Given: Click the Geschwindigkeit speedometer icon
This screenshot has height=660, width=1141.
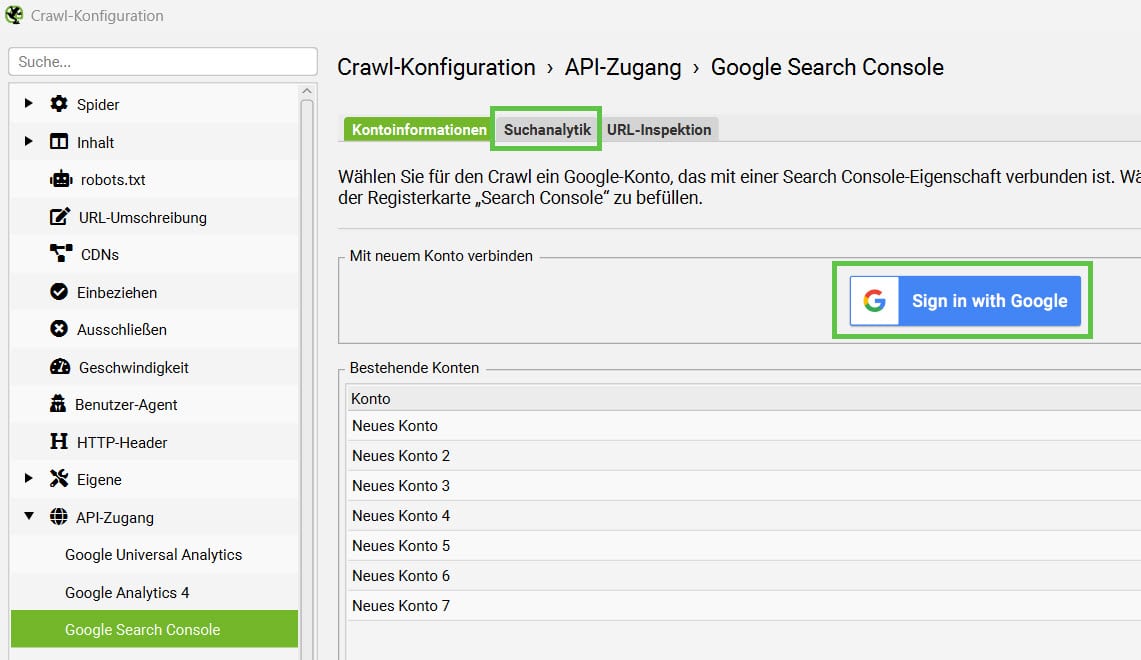Looking at the screenshot, I should (x=60, y=367).
